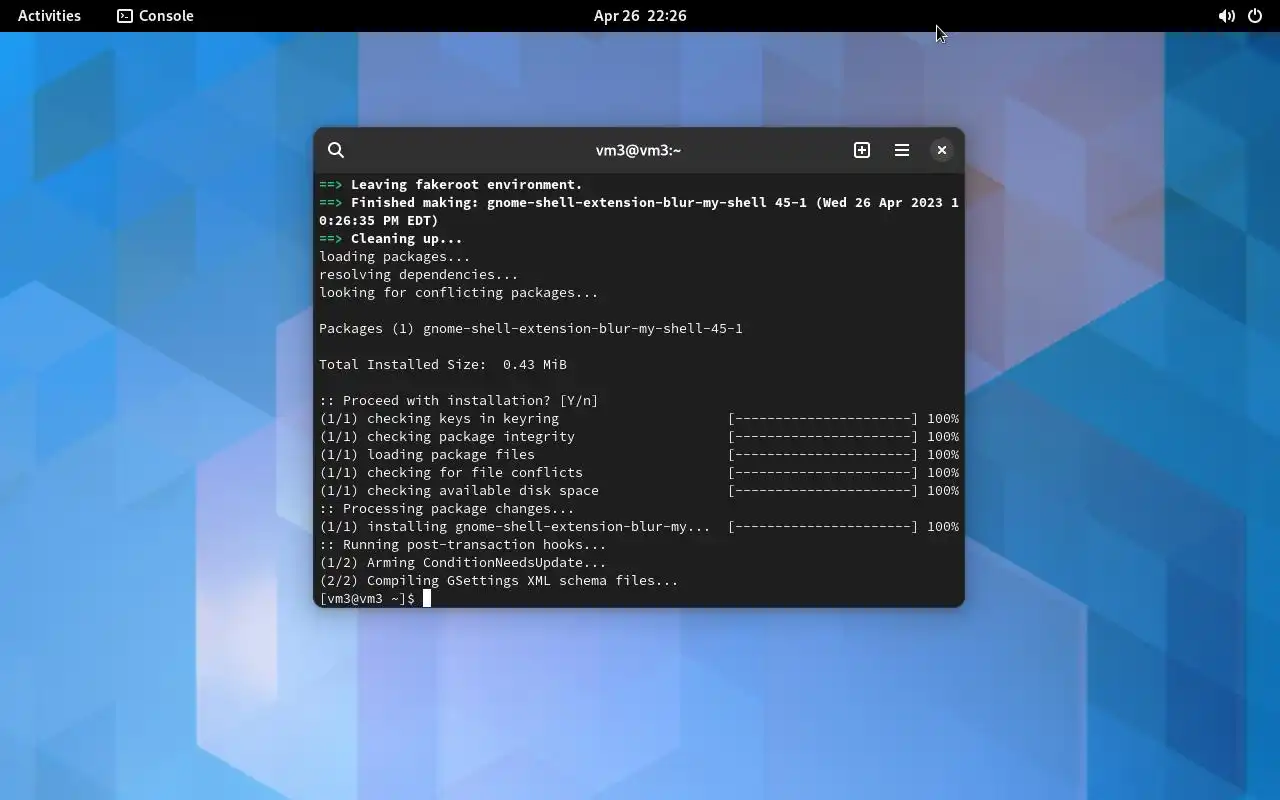The height and width of the screenshot is (800, 1280).
Task: Click 'checking package integrity' line
Action: pyautogui.click(x=638, y=436)
